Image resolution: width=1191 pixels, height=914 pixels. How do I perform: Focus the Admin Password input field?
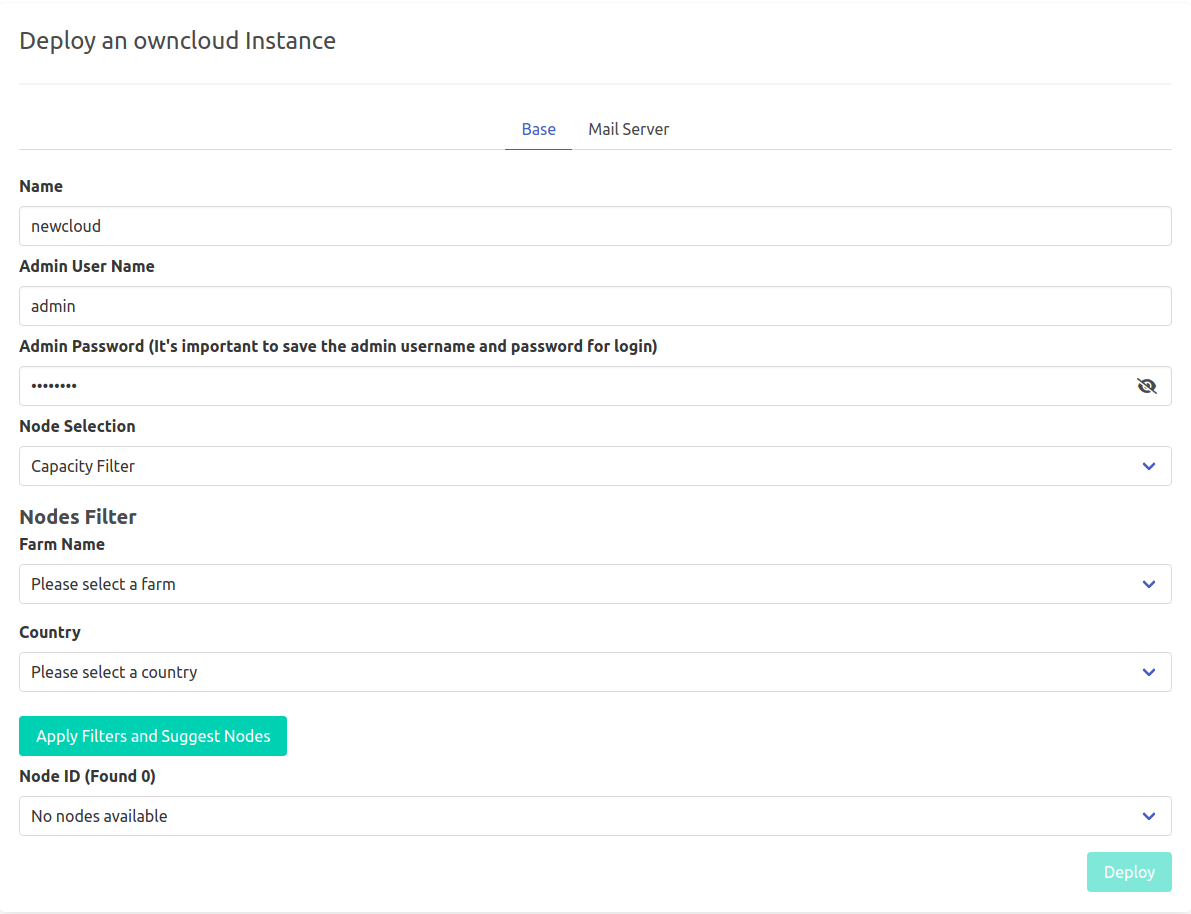570,386
